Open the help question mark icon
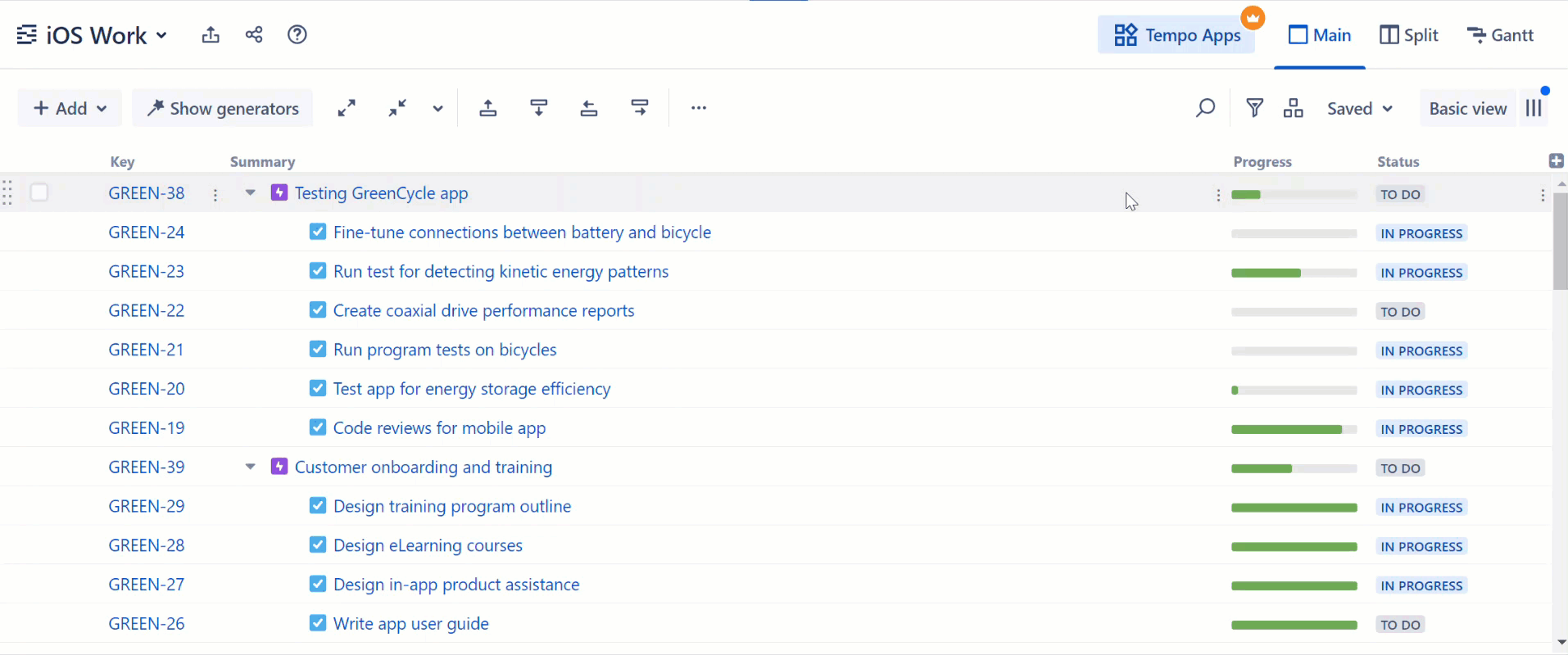 [x=297, y=34]
